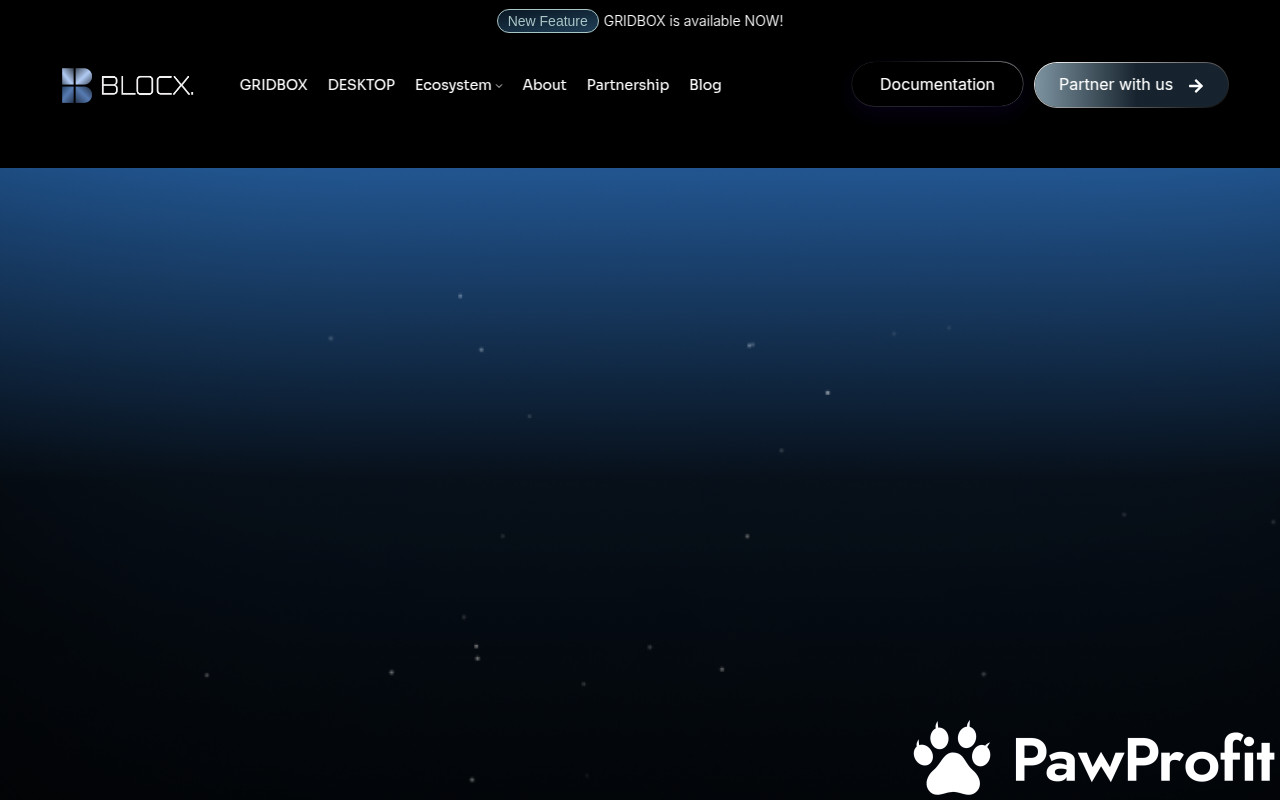Click the Partner with us text
1280x800 pixels.
1115,85
